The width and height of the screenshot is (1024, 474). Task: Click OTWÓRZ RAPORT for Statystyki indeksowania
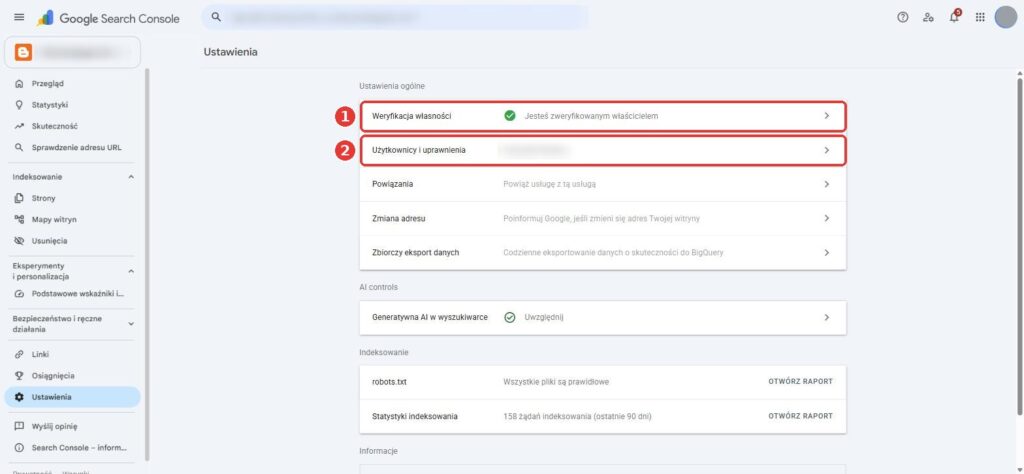tap(800, 416)
